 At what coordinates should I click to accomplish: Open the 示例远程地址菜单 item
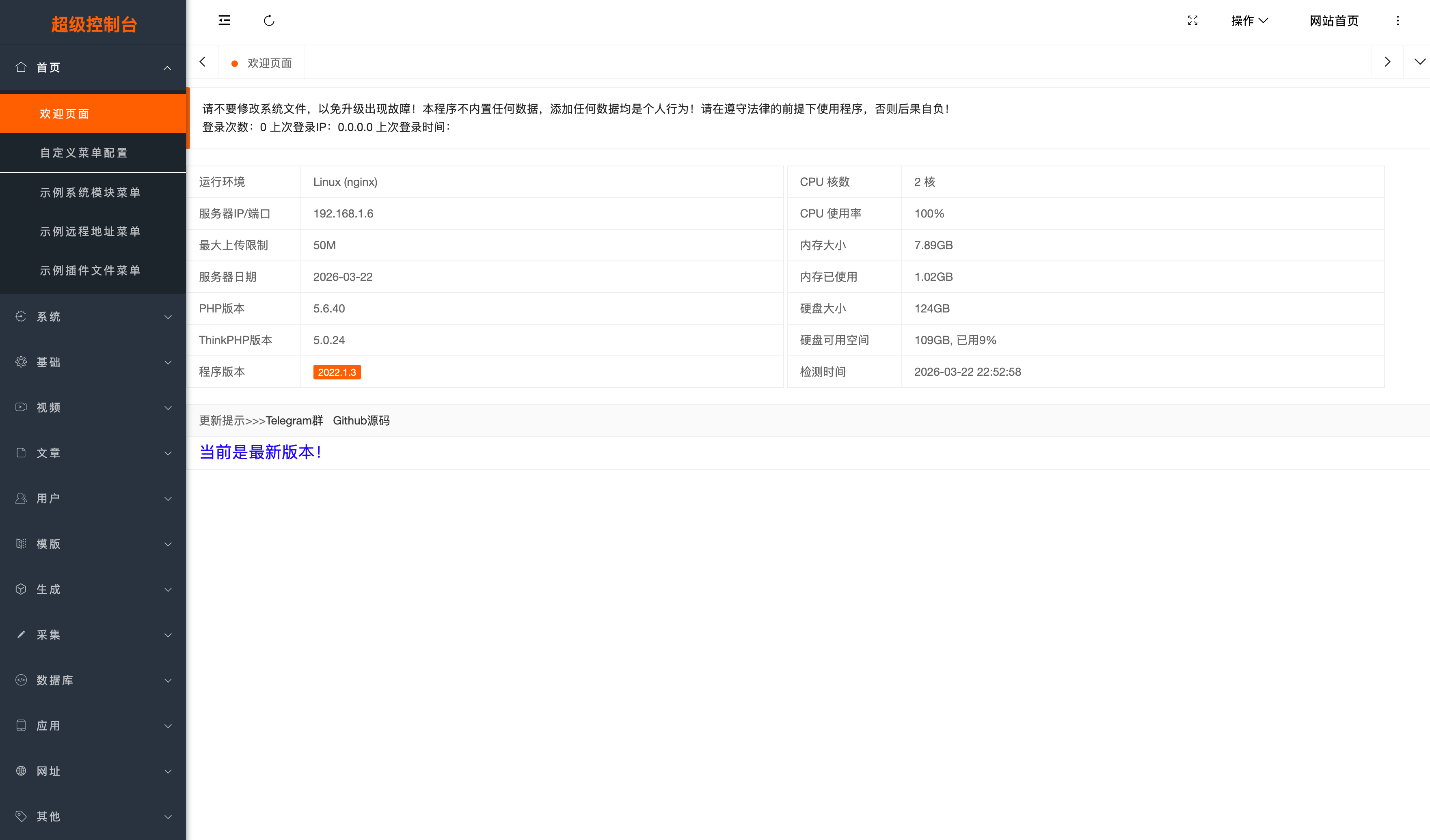click(90, 231)
